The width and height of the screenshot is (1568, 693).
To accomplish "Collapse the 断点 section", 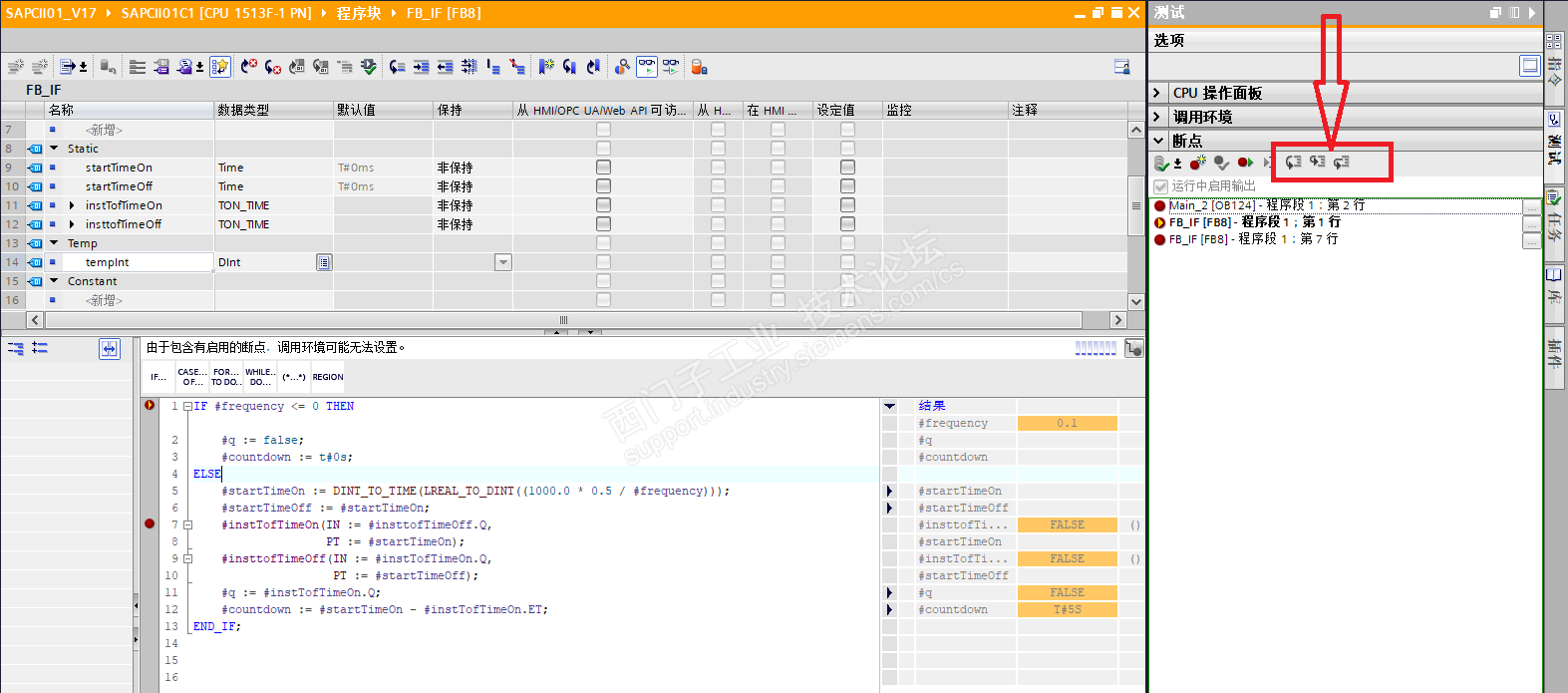I will (1157, 141).
